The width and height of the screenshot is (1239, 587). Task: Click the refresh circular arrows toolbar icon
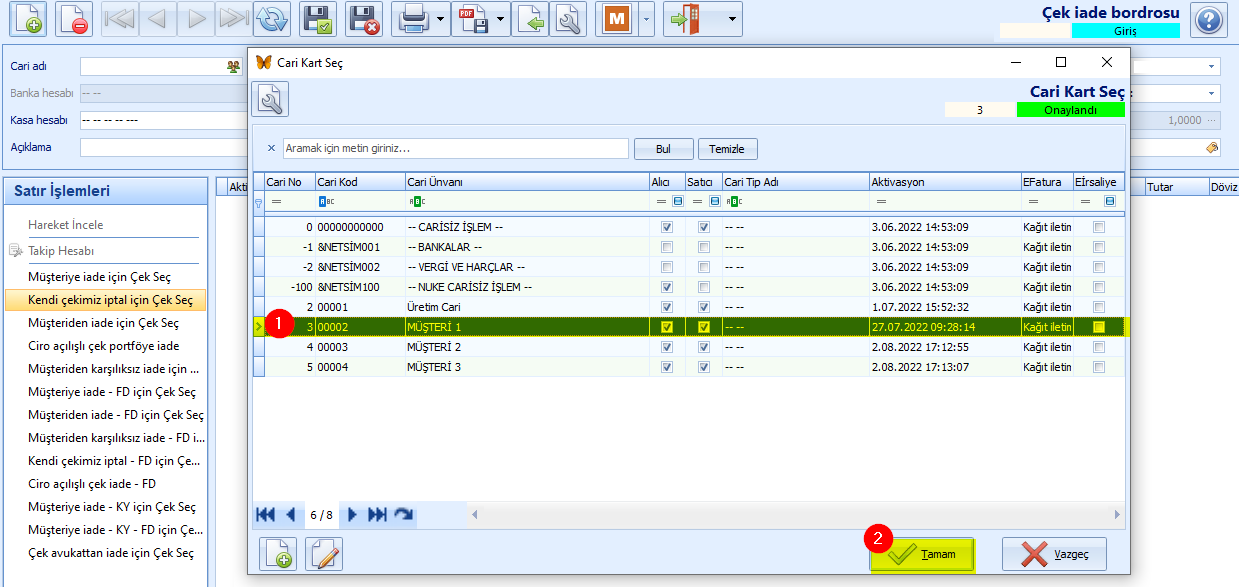pos(272,19)
